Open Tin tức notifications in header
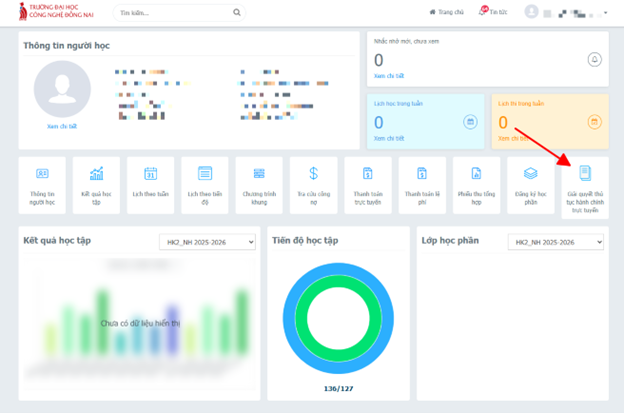Screen dimensions: 624x413 pyautogui.click(x=493, y=12)
